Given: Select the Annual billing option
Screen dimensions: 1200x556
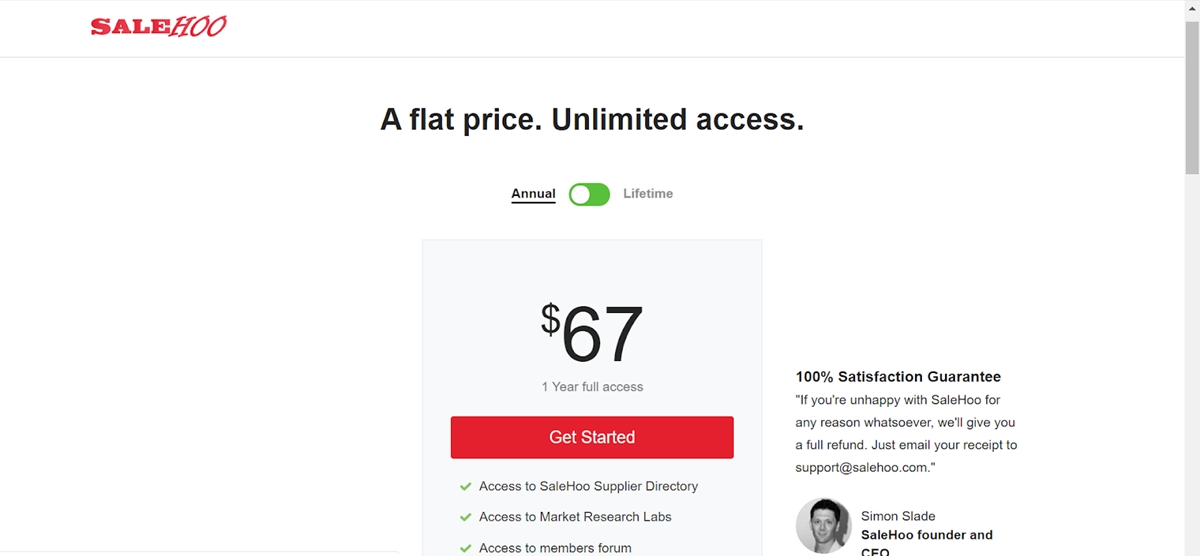Looking at the screenshot, I should (x=533, y=194).
